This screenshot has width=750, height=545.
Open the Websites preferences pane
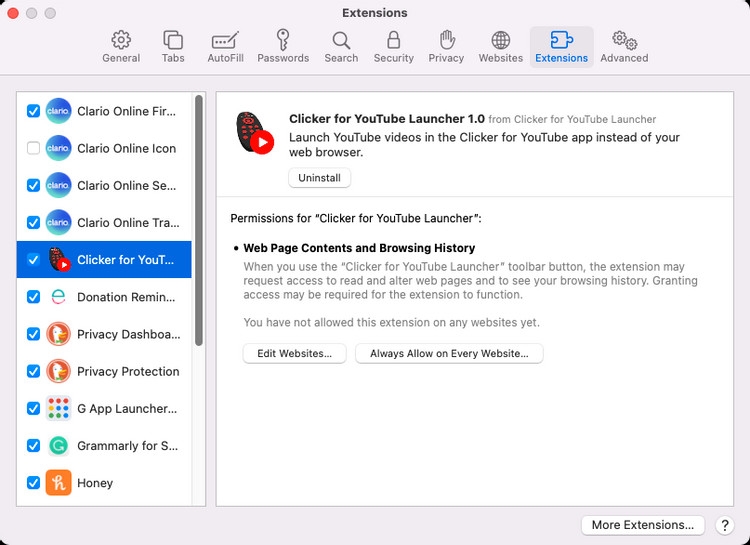[x=501, y=46]
